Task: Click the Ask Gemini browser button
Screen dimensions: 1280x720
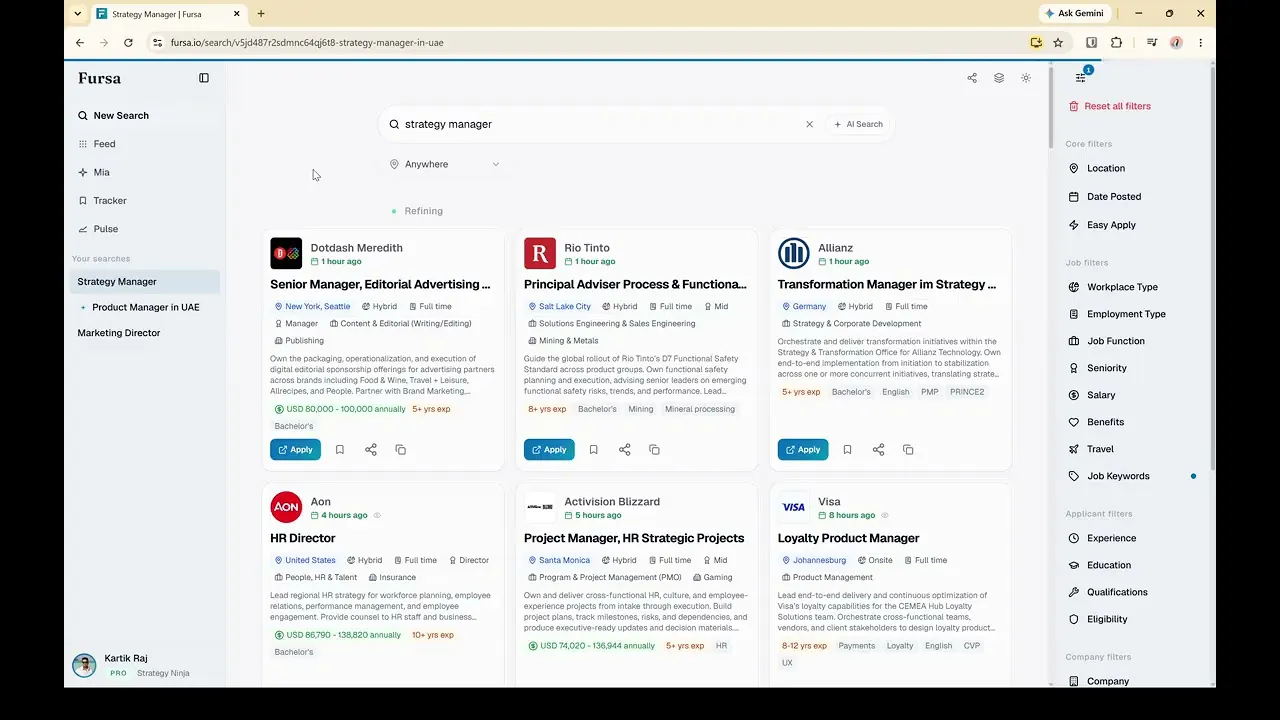Action: pos(1075,14)
